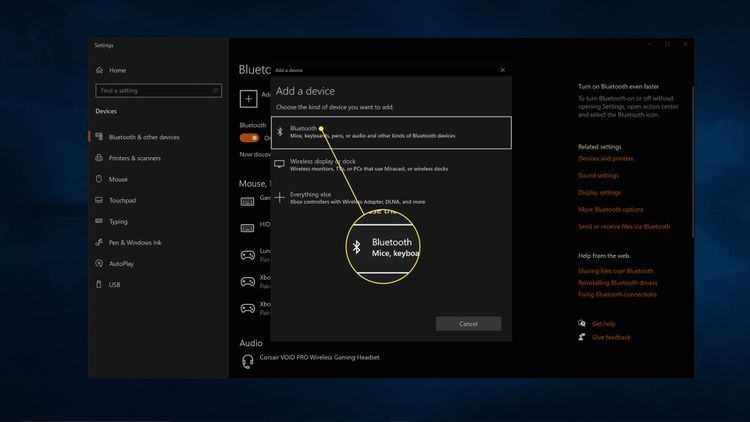The width and height of the screenshot is (750, 422).
Task: Select Wireless display or dock option
Action: pos(391,165)
